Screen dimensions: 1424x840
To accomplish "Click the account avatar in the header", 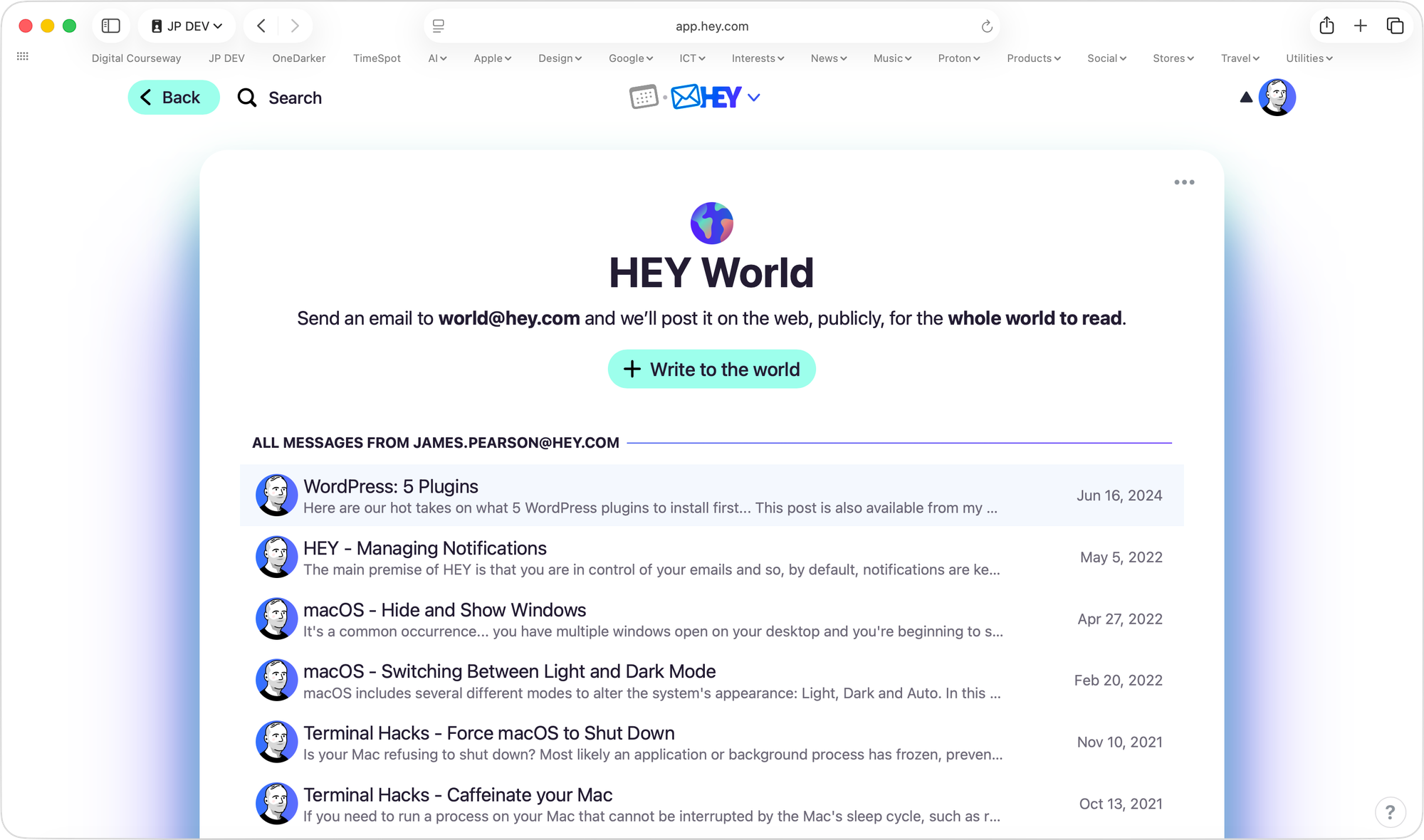I will 1277,98.
